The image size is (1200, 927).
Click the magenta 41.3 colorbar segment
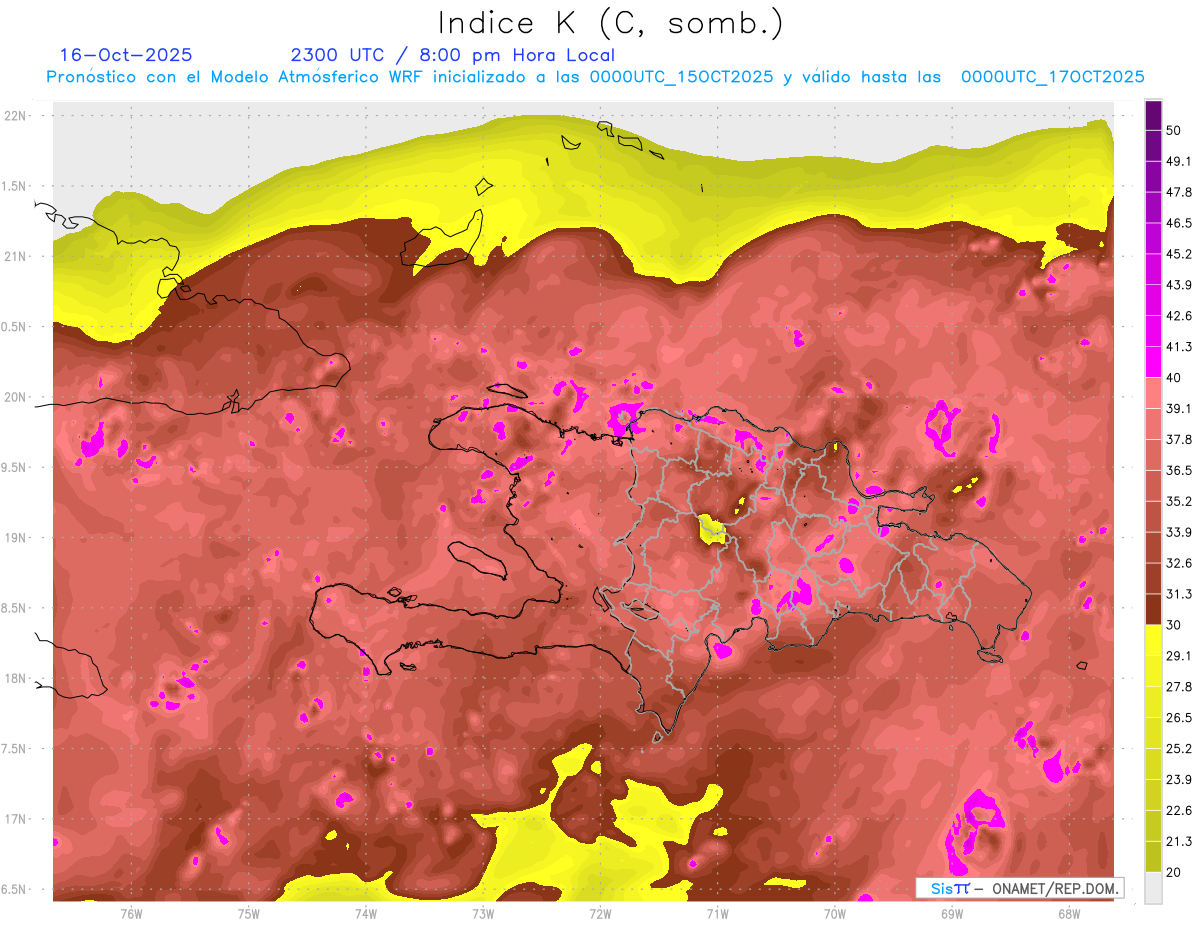(1153, 362)
